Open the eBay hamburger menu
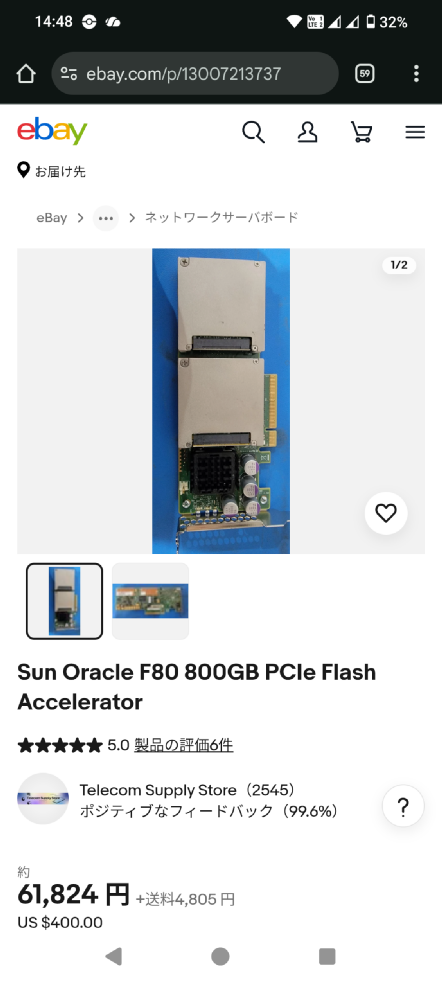The height and width of the screenshot is (982, 442). (415, 132)
